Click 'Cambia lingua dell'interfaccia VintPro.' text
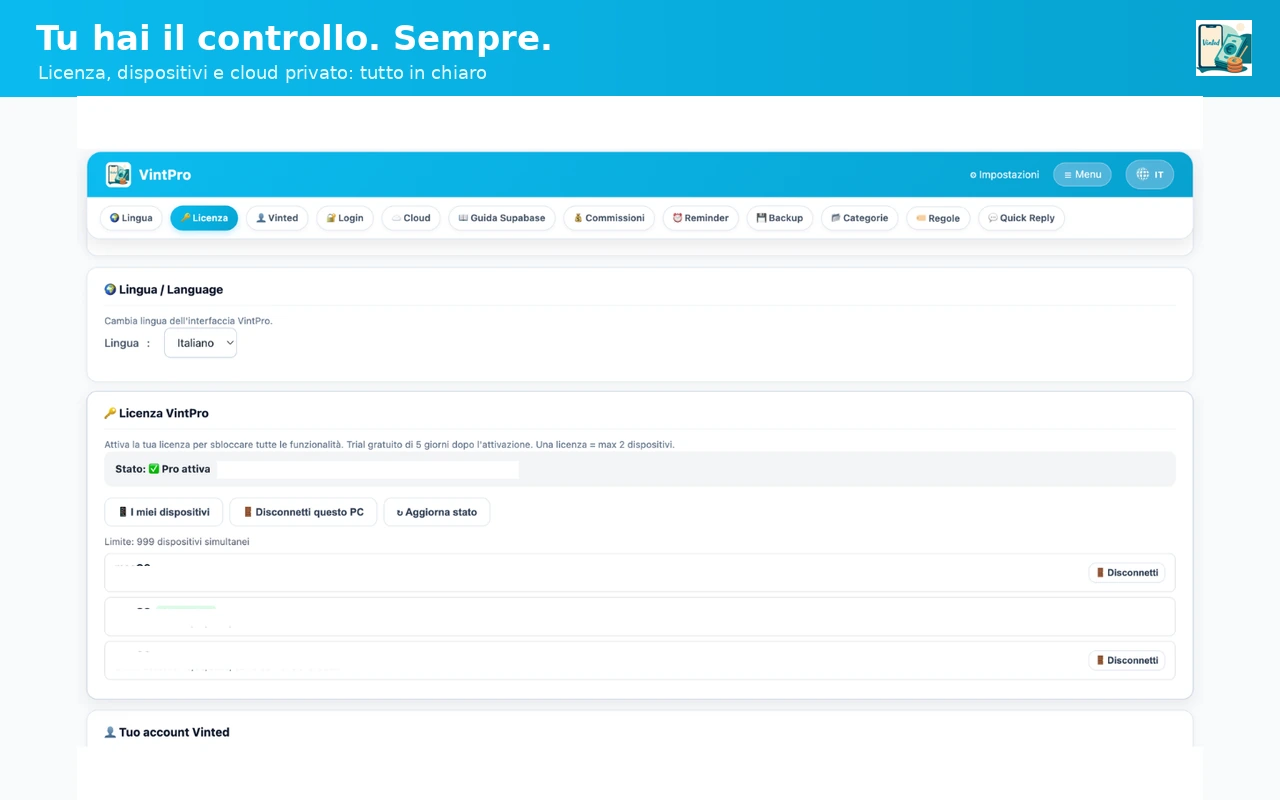This screenshot has height=800, width=1280. pos(188,321)
